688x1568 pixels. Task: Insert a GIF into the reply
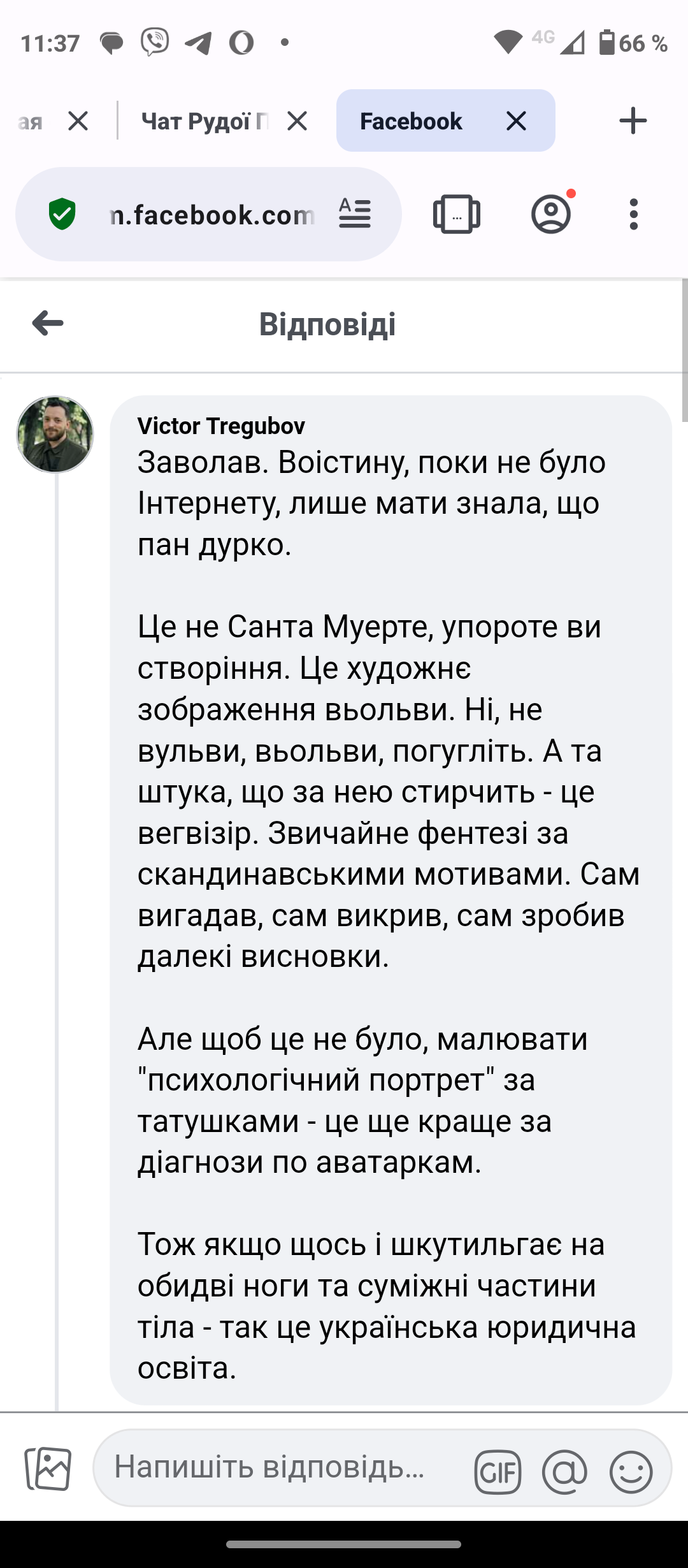pyautogui.click(x=498, y=1472)
